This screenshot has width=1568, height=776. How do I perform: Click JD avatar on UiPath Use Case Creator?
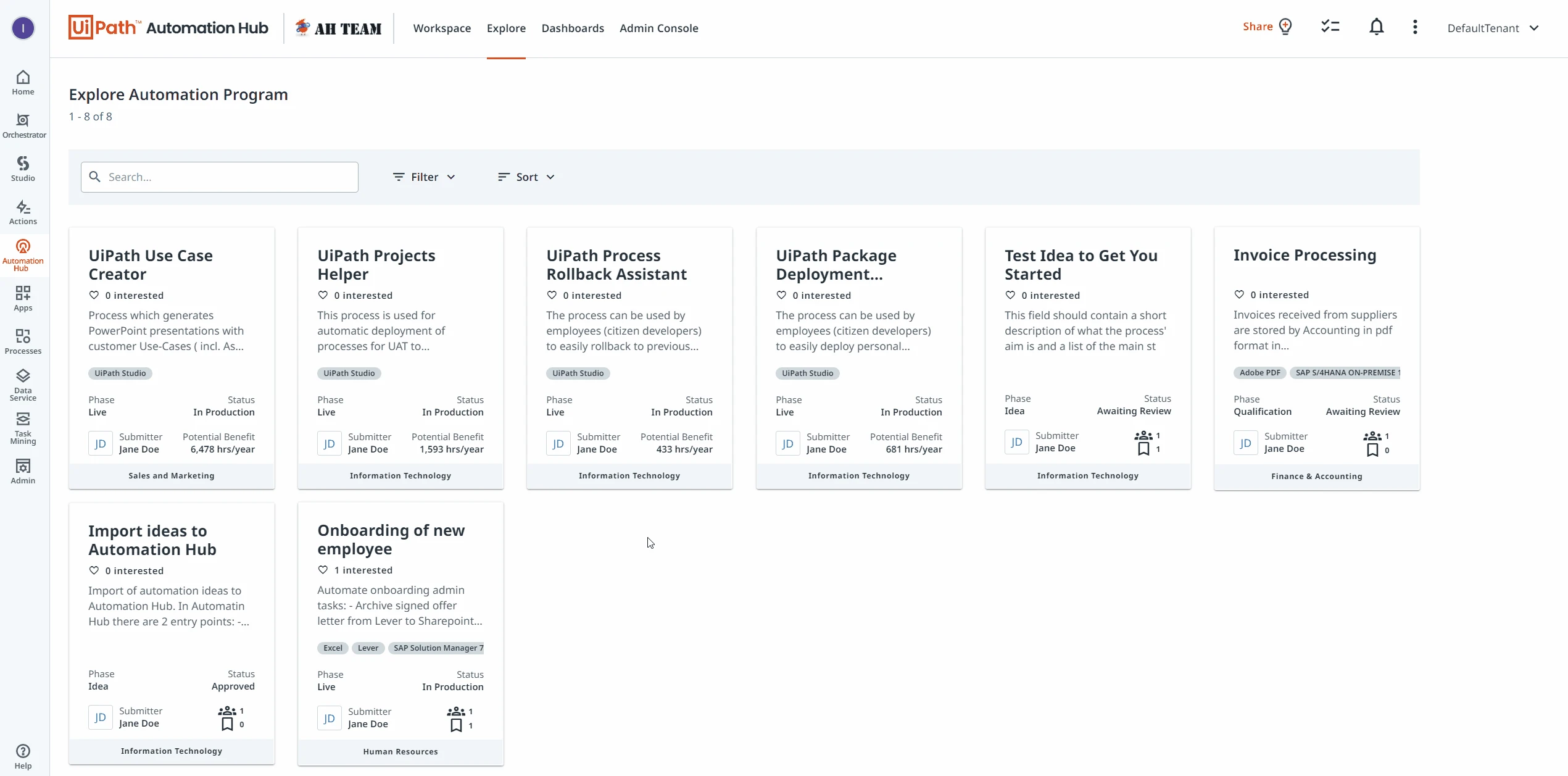tap(100, 443)
